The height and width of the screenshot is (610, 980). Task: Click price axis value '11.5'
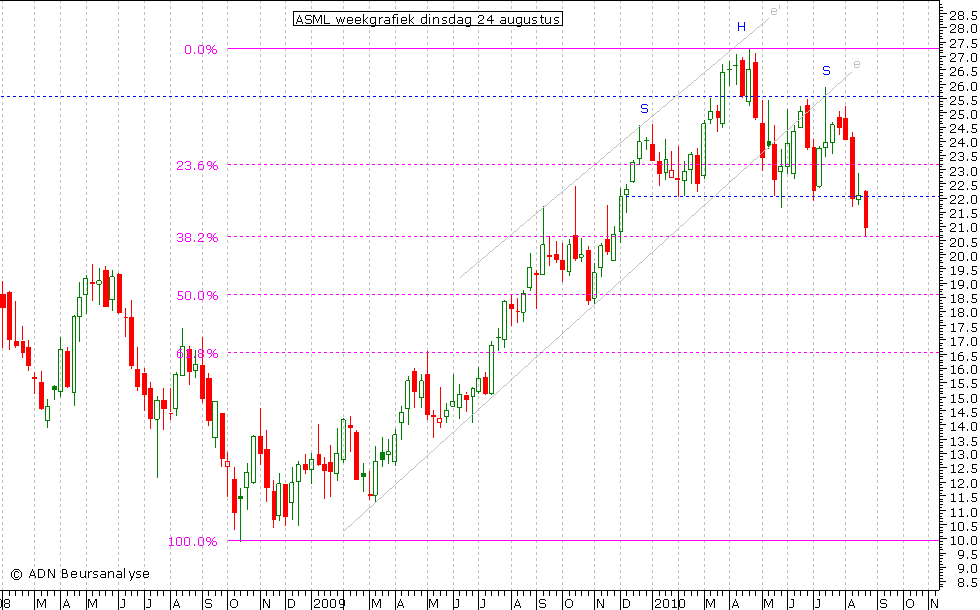(963, 498)
